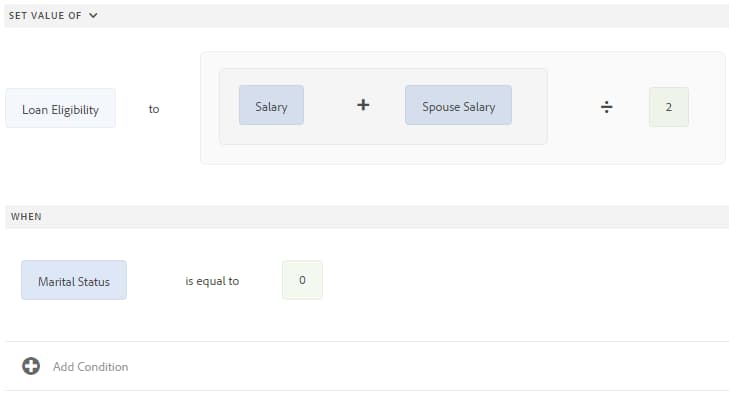Click the WHEN section header
Viewport: 729px width, 399px height.
click(367, 217)
